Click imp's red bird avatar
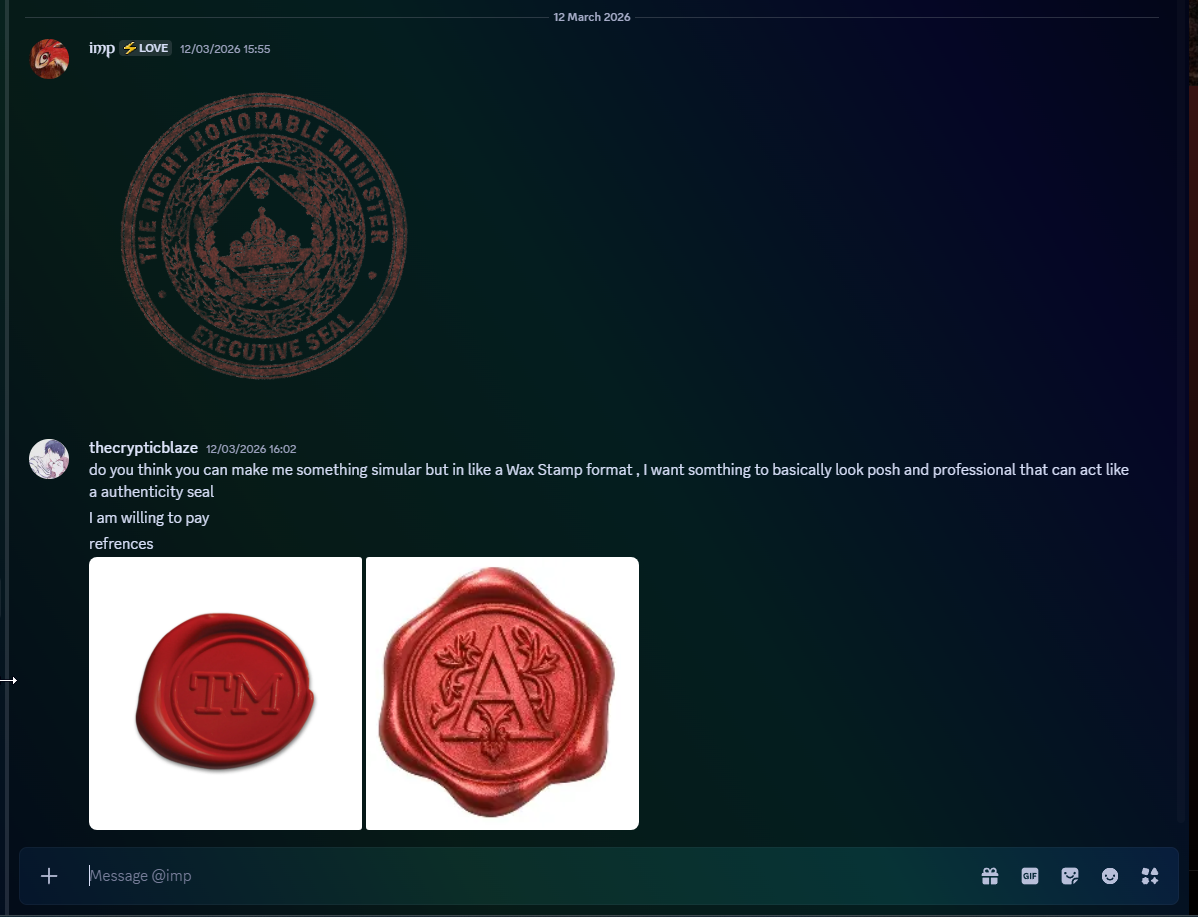Image resolution: width=1198 pixels, height=917 pixels. click(49, 59)
